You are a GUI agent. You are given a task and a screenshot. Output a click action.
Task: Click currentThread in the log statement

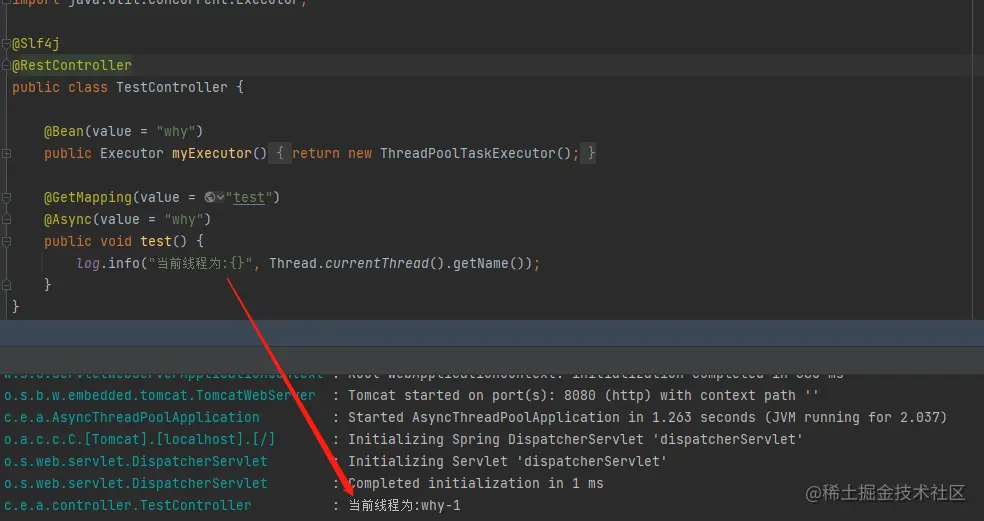377,263
